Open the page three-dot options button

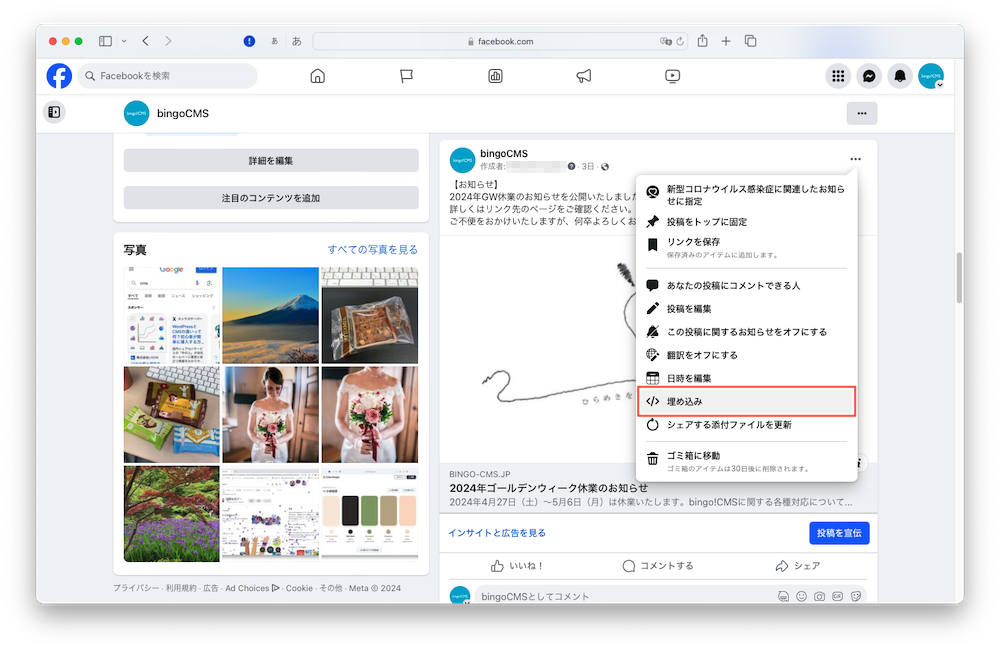point(862,113)
